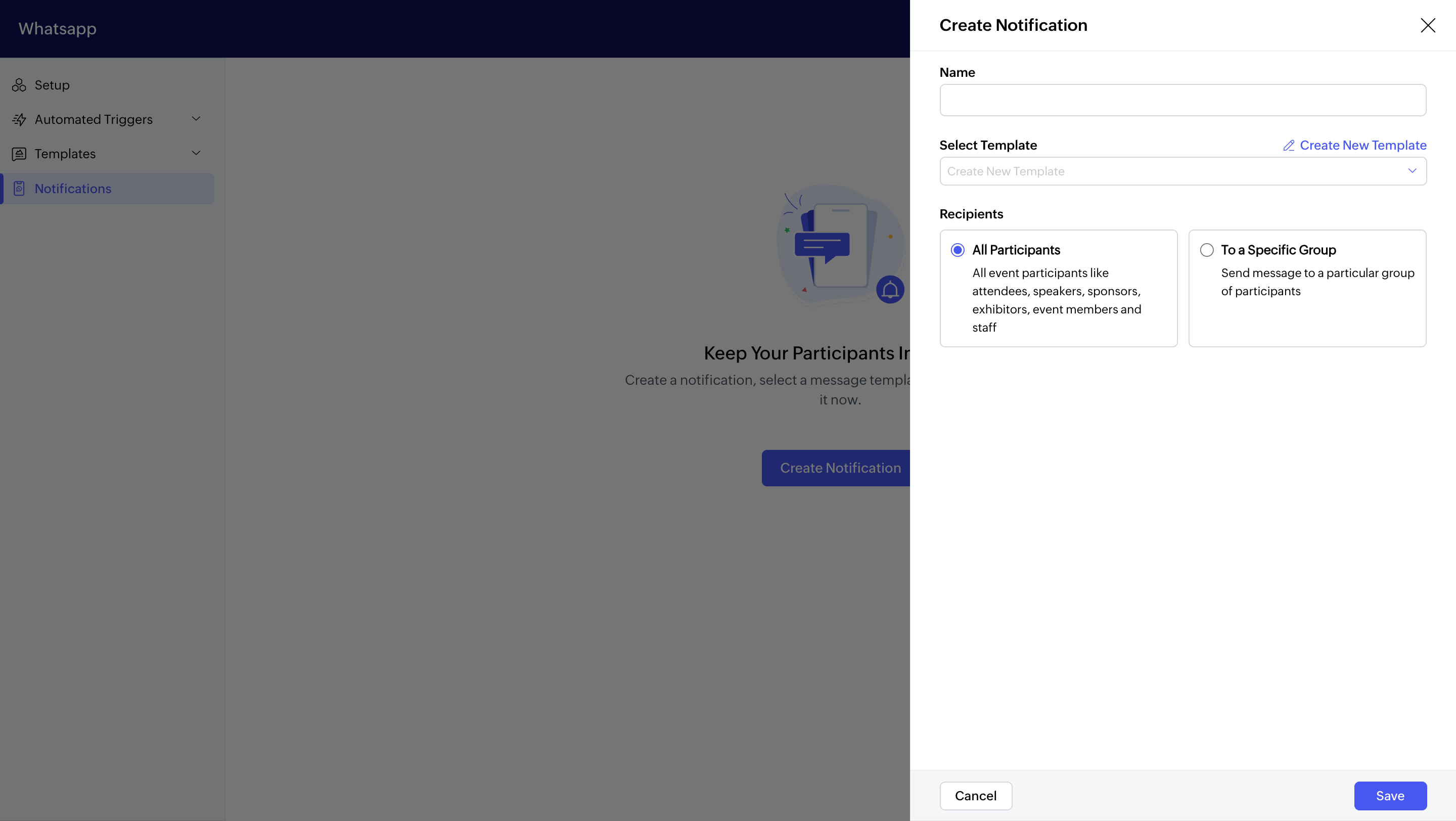Select the All Participants radio button
Viewport: 1456px width, 821px height.
click(x=958, y=250)
